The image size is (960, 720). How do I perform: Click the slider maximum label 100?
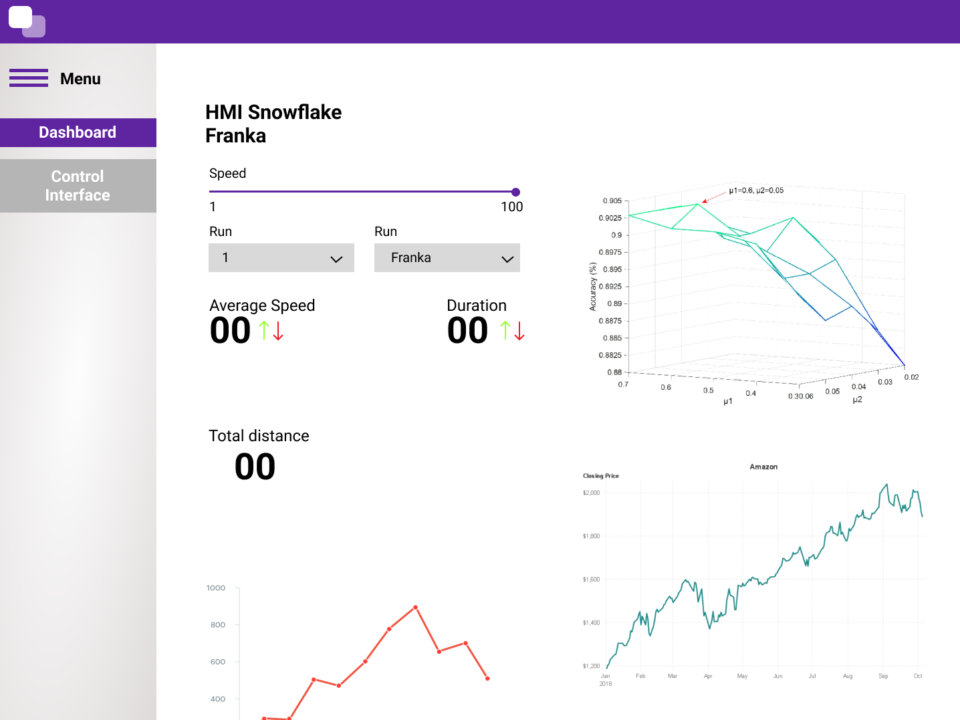coord(512,207)
